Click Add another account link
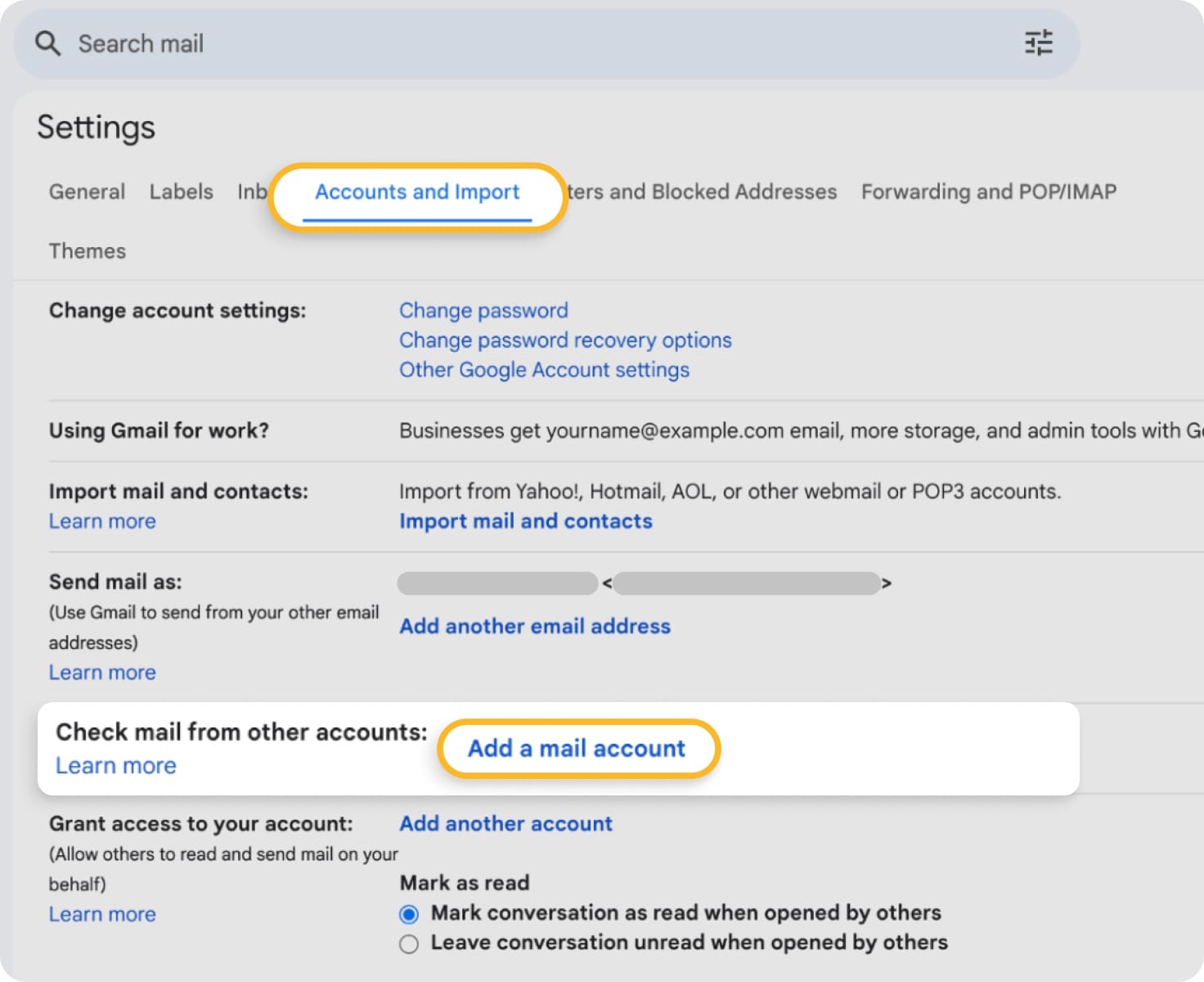This screenshot has width=1204, height=982. 505,823
